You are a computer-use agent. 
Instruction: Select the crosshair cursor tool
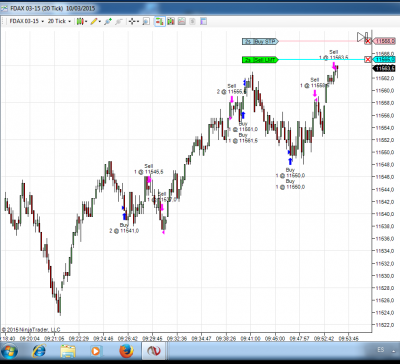click(133, 22)
